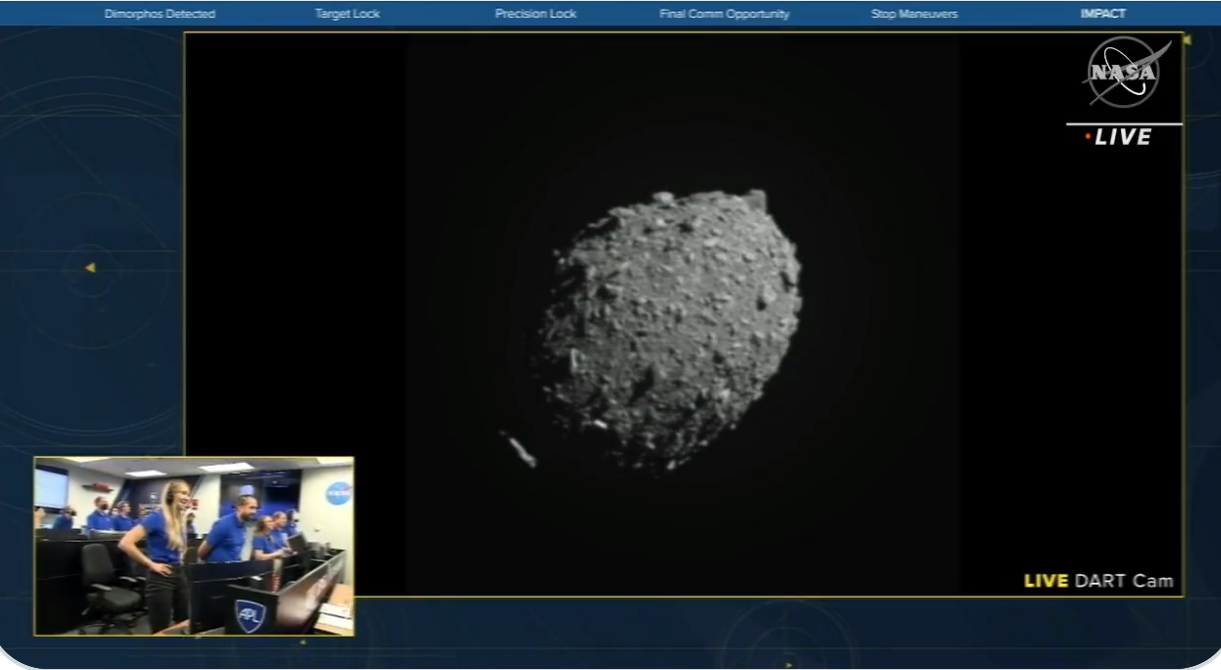This screenshot has width=1221, height=670.
Task: Open the mission control inset video
Action: [x=194, y=546]
